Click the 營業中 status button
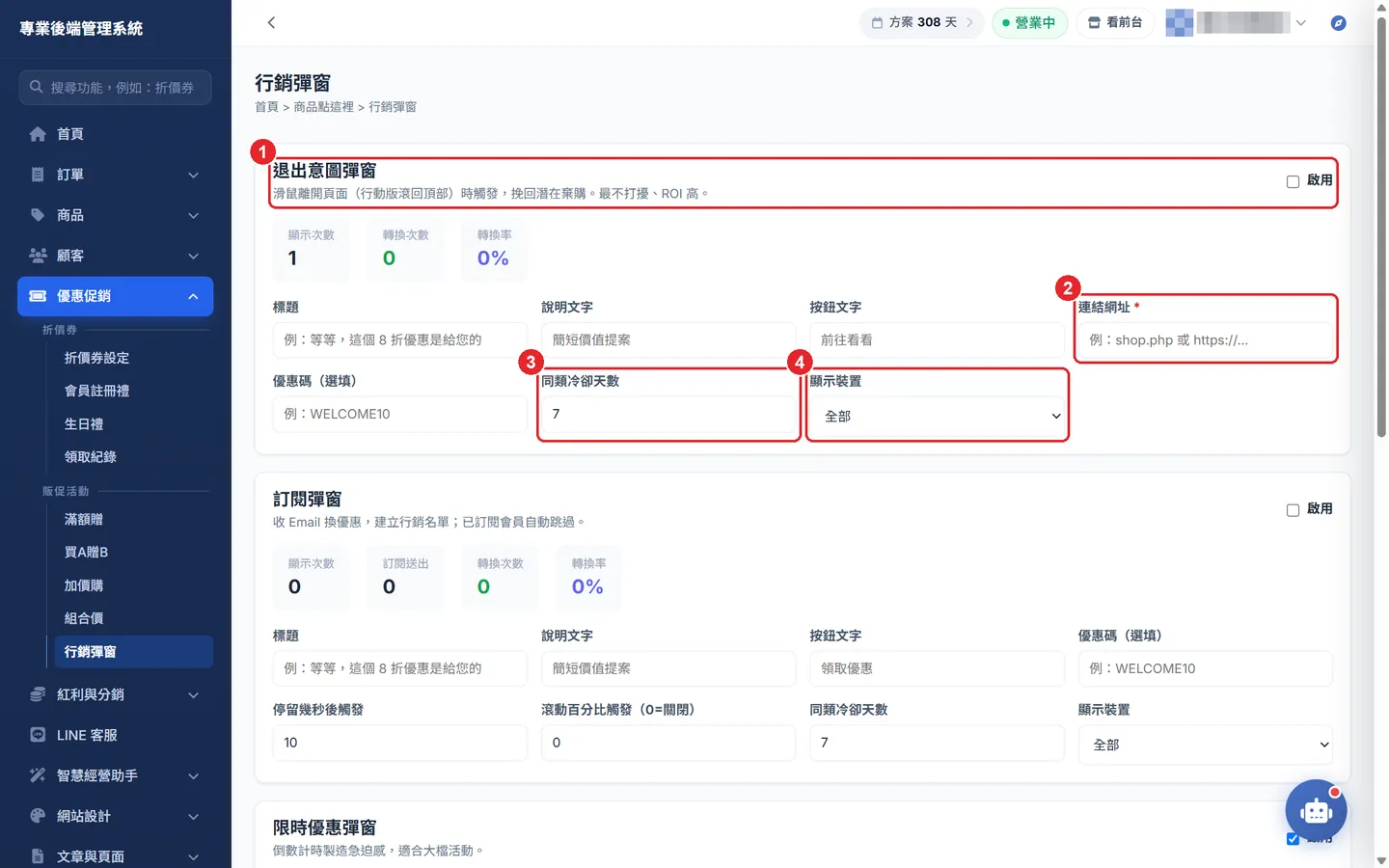This screenshot has width=1389, height=868. tap(1029, 22)
